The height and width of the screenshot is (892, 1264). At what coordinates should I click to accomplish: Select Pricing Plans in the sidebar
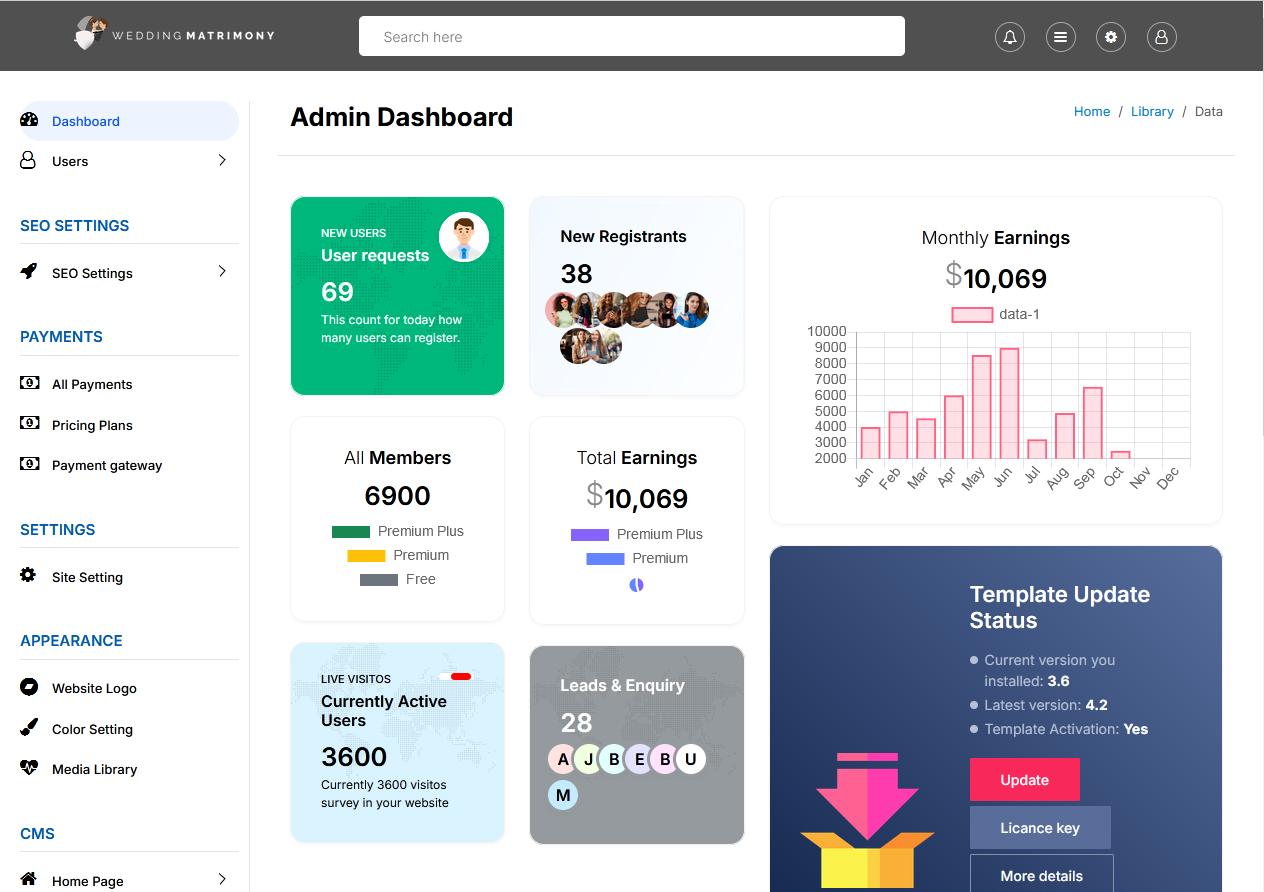[x=92, y=425]
